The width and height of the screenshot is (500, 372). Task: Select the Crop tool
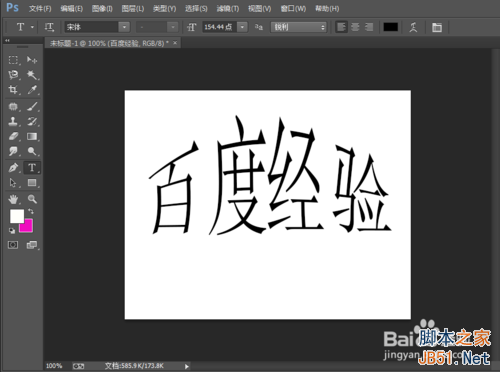[x=13, y=89]
